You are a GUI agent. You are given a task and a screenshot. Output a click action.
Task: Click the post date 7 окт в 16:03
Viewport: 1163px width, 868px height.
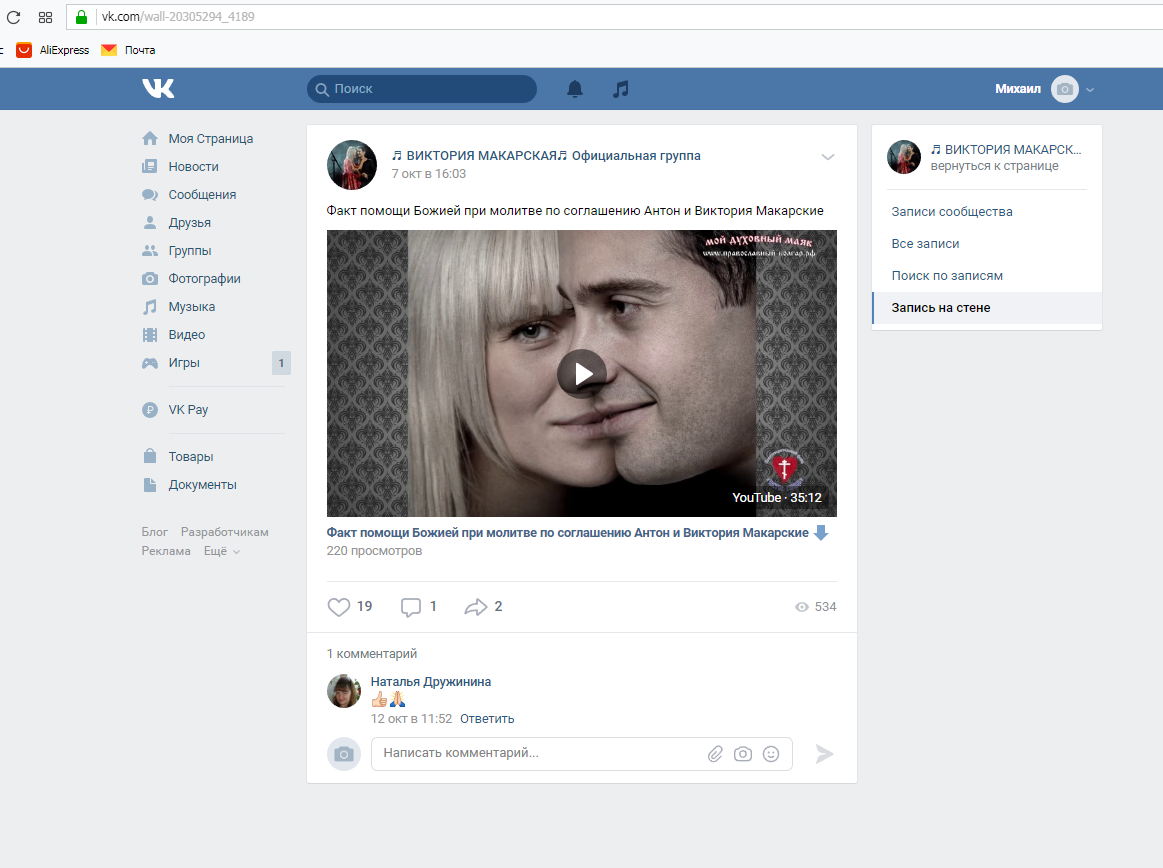coord(429,174)
